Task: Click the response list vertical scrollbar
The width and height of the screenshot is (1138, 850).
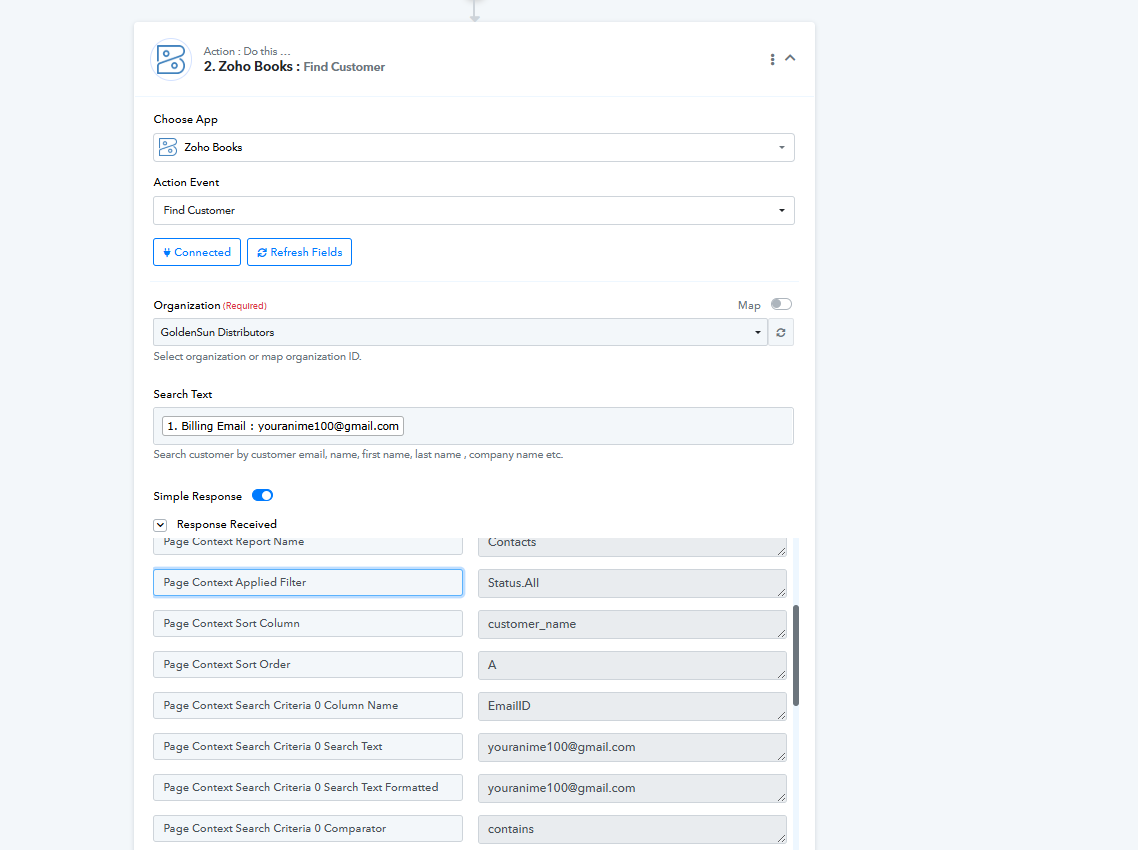Action: click(796, 655)
